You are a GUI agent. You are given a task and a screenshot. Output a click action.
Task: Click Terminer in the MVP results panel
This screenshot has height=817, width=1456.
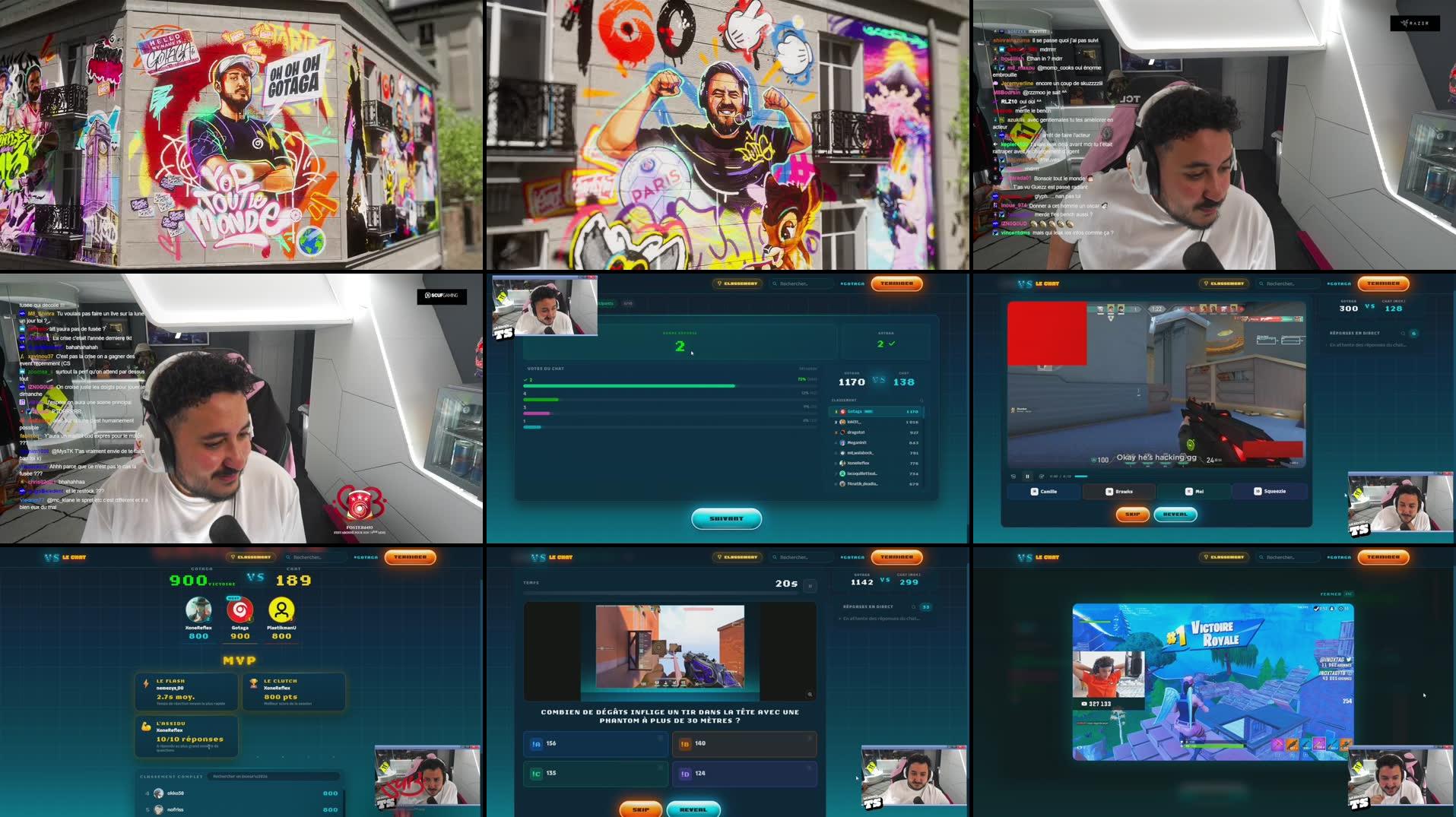[x=410, y=557]
